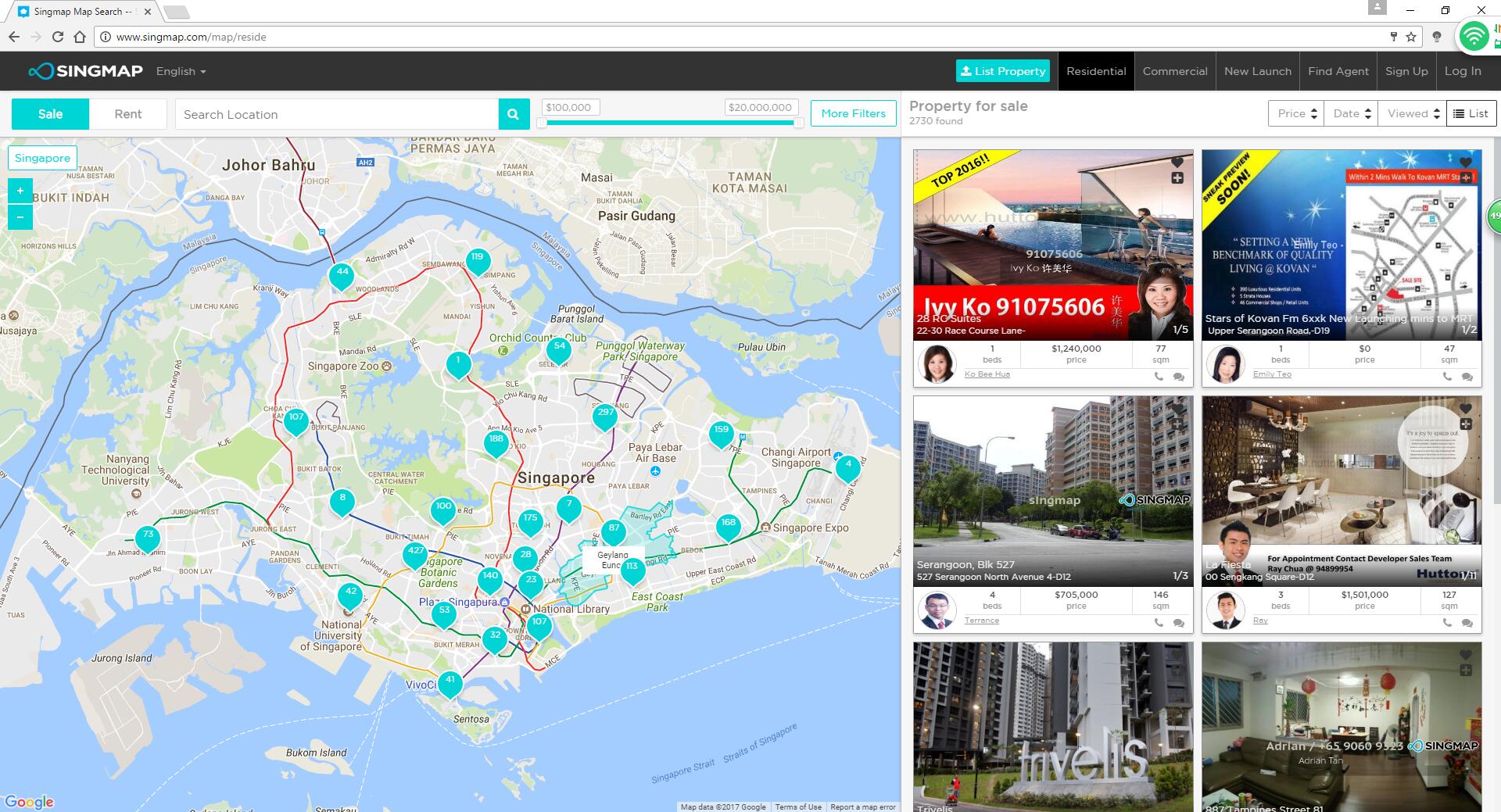Chat with agent Ray

[1467, 623]
